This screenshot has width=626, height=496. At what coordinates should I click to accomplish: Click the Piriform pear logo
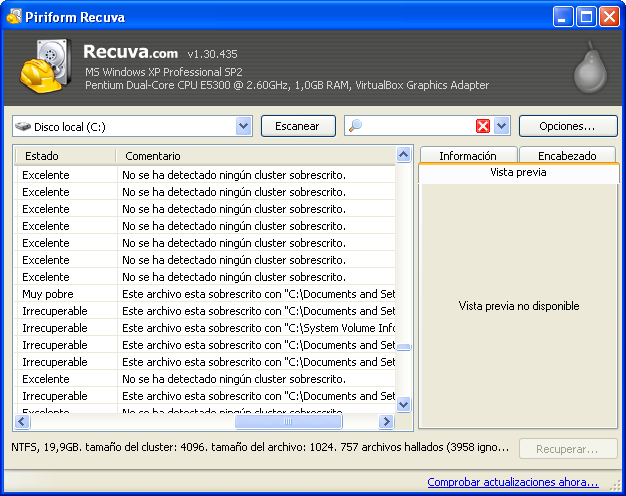tap(589, 69)
